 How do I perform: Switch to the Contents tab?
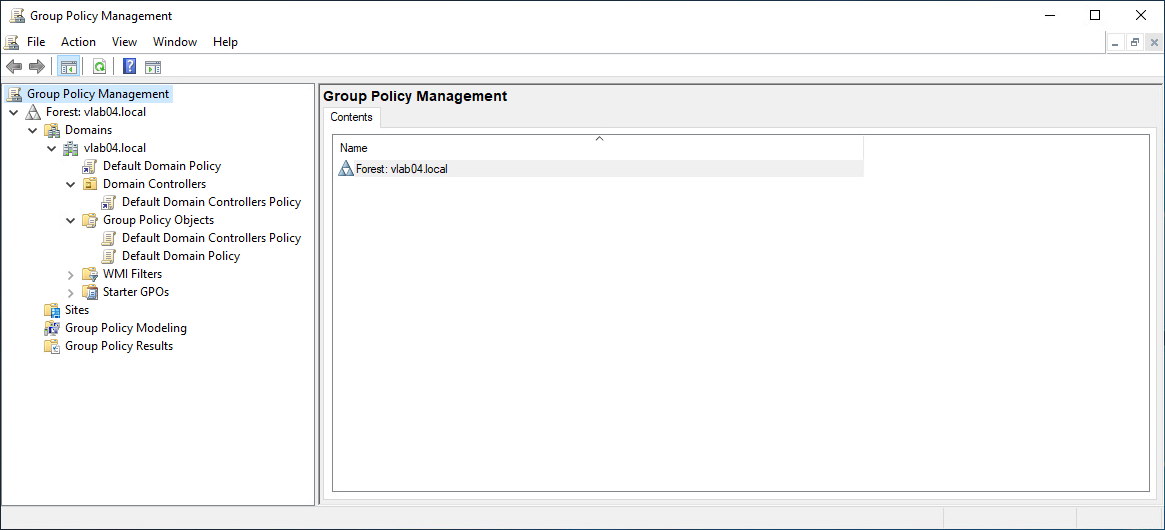pos(352,117)
